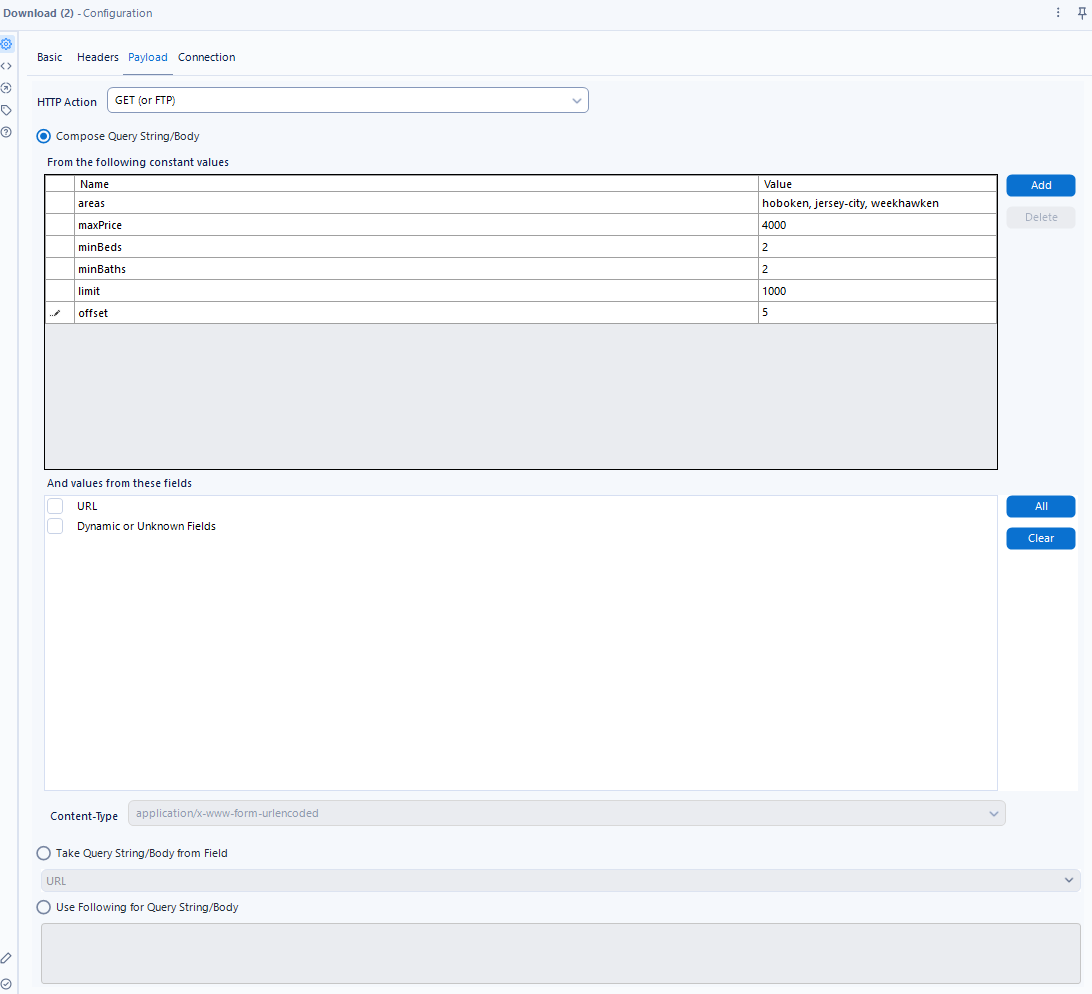Click the circled checkmark icon at bottom left
This screenshot has width=1092, height=994.
click(x=6, y=983)
